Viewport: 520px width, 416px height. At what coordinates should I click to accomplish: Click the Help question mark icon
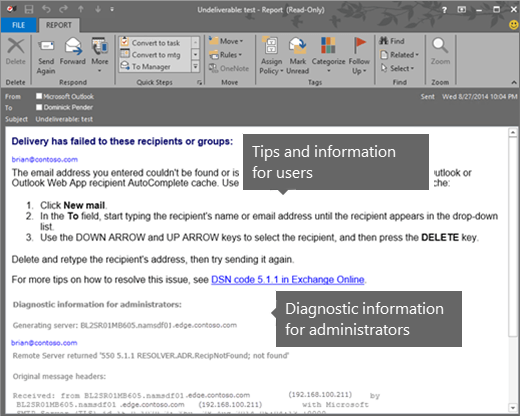444,10
